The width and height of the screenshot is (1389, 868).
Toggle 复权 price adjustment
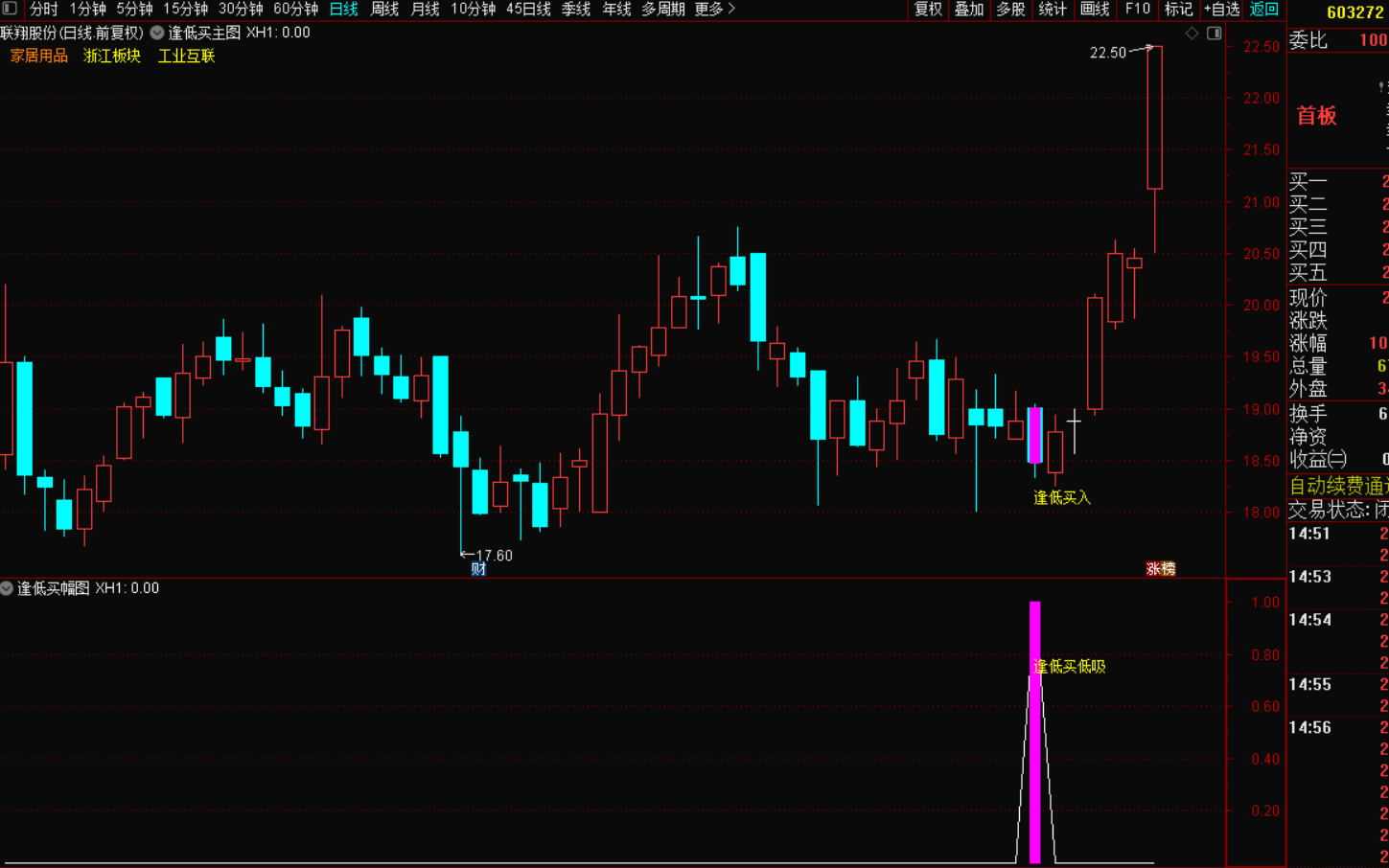928,10
